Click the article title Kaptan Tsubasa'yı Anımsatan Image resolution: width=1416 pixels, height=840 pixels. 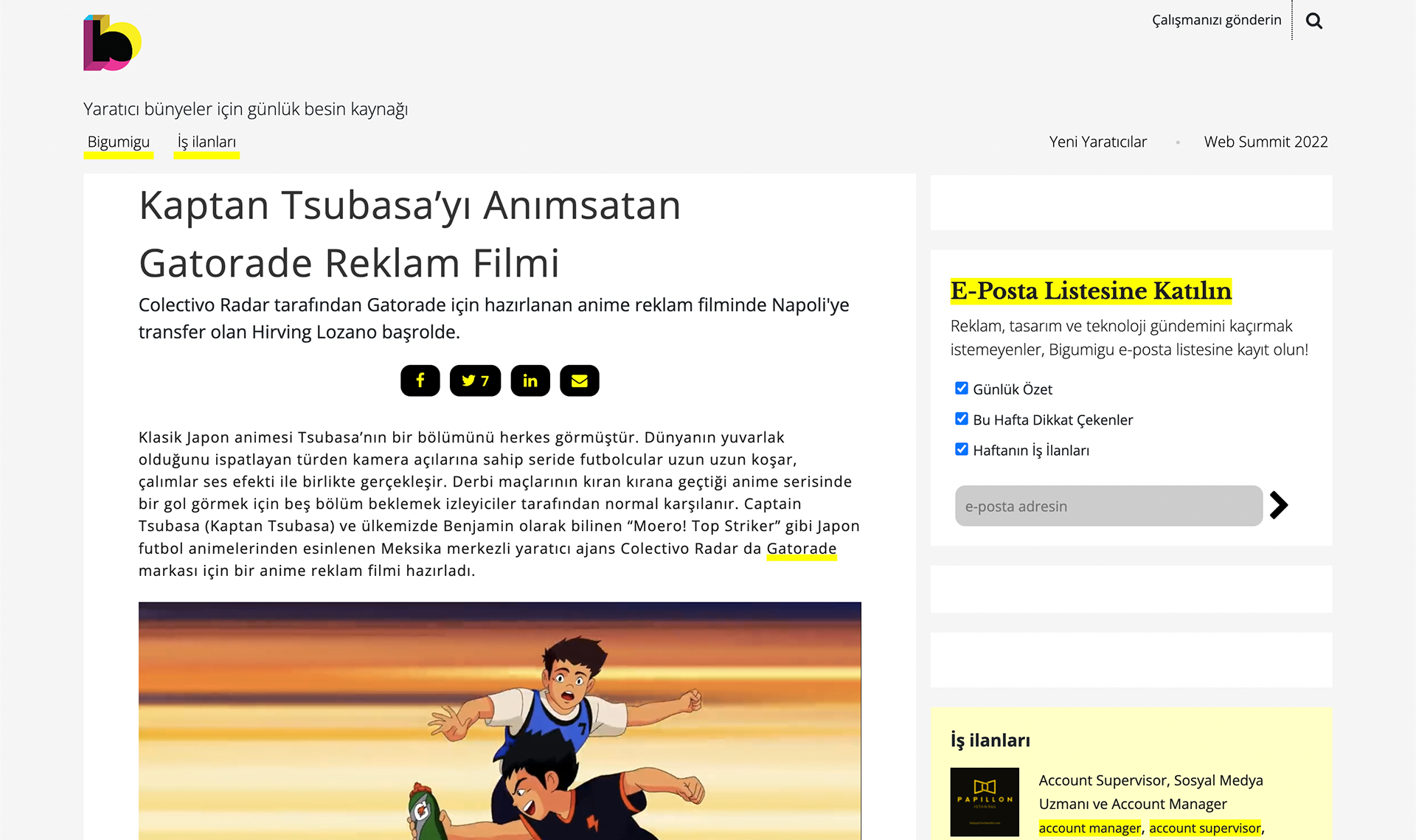point(410,234)
